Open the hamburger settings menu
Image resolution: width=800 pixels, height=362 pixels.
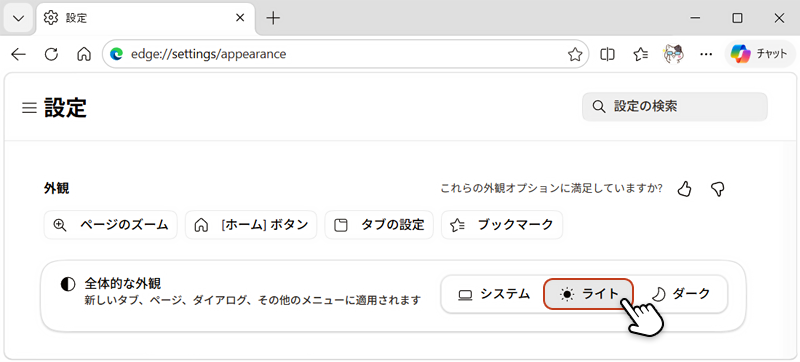tap(29, 108)
